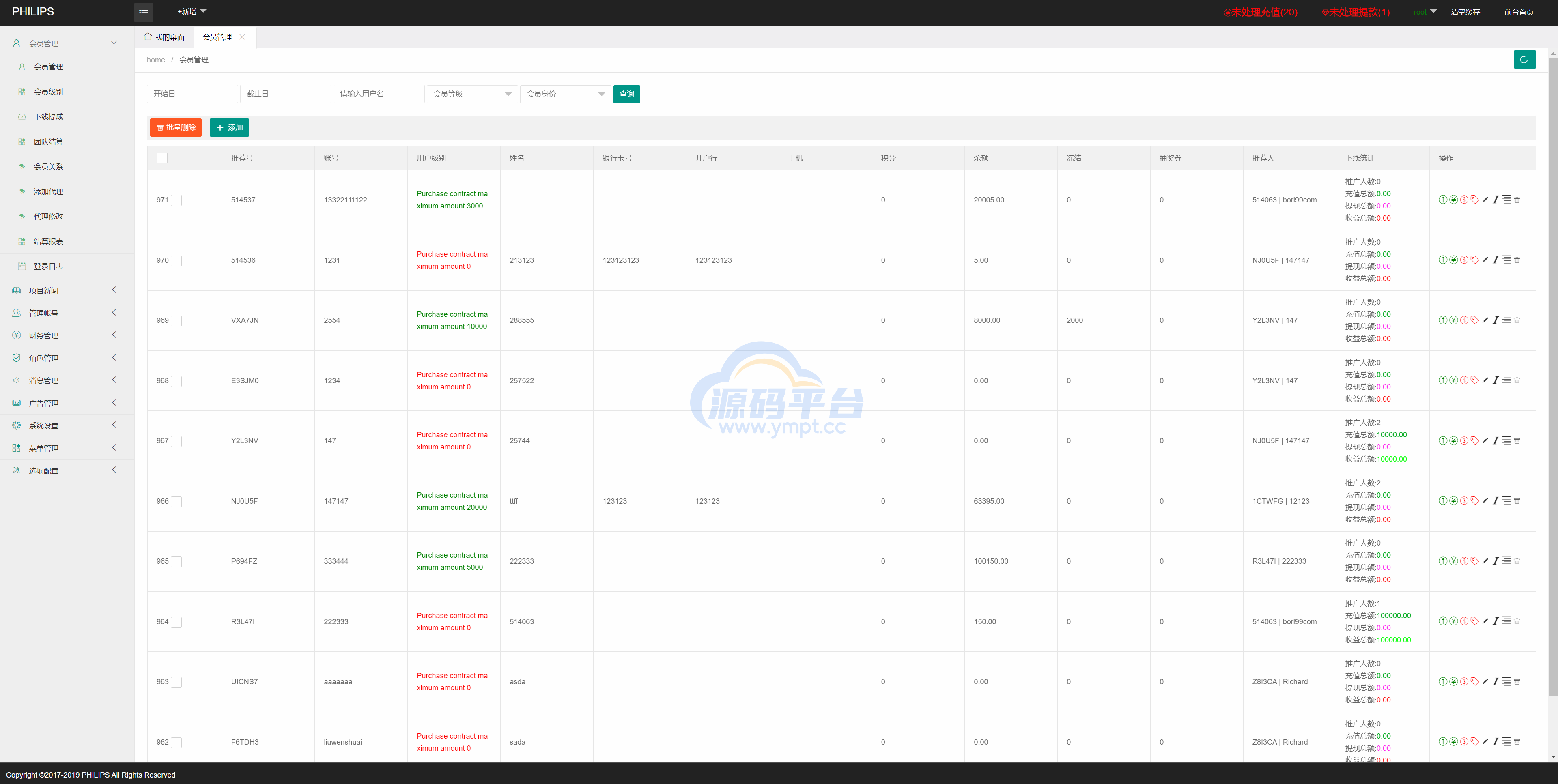
Task: Open 未处理充值(20) pending recharge link
Action: [1261, 12]
